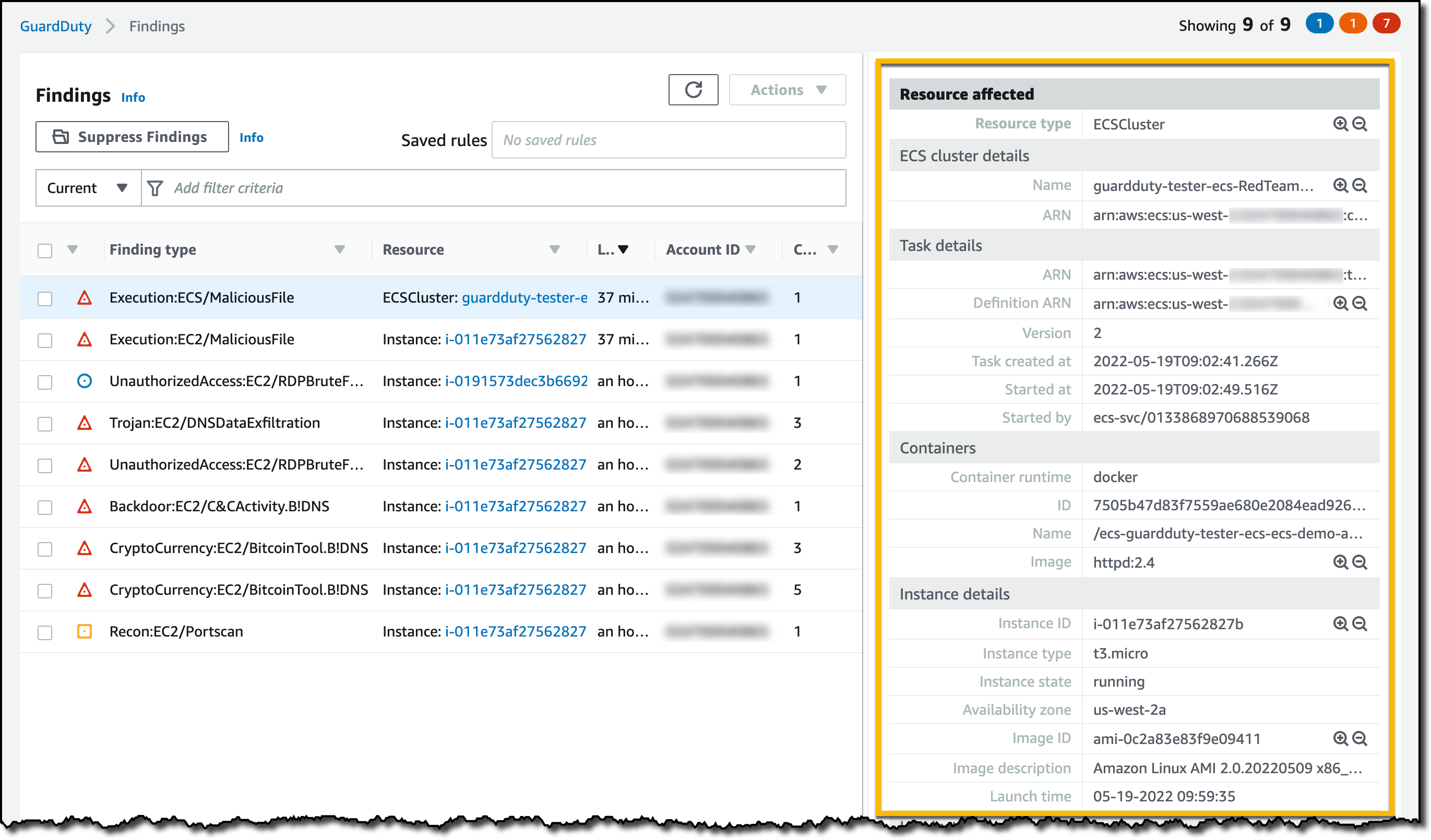
Task: Go to GuardDuty breadcrumb link
Action: point(56,26)
